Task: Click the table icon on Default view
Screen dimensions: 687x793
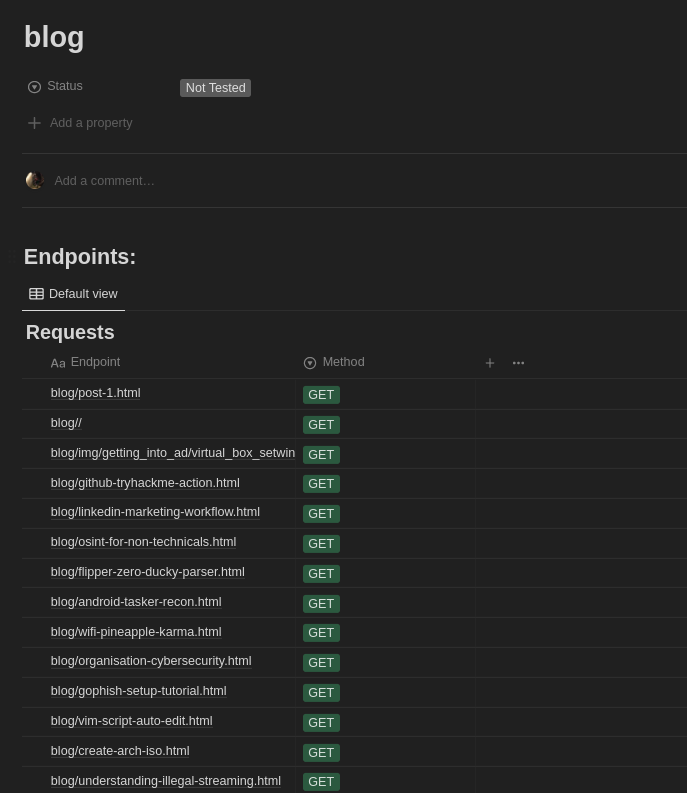Action: (x=36, y=294)
